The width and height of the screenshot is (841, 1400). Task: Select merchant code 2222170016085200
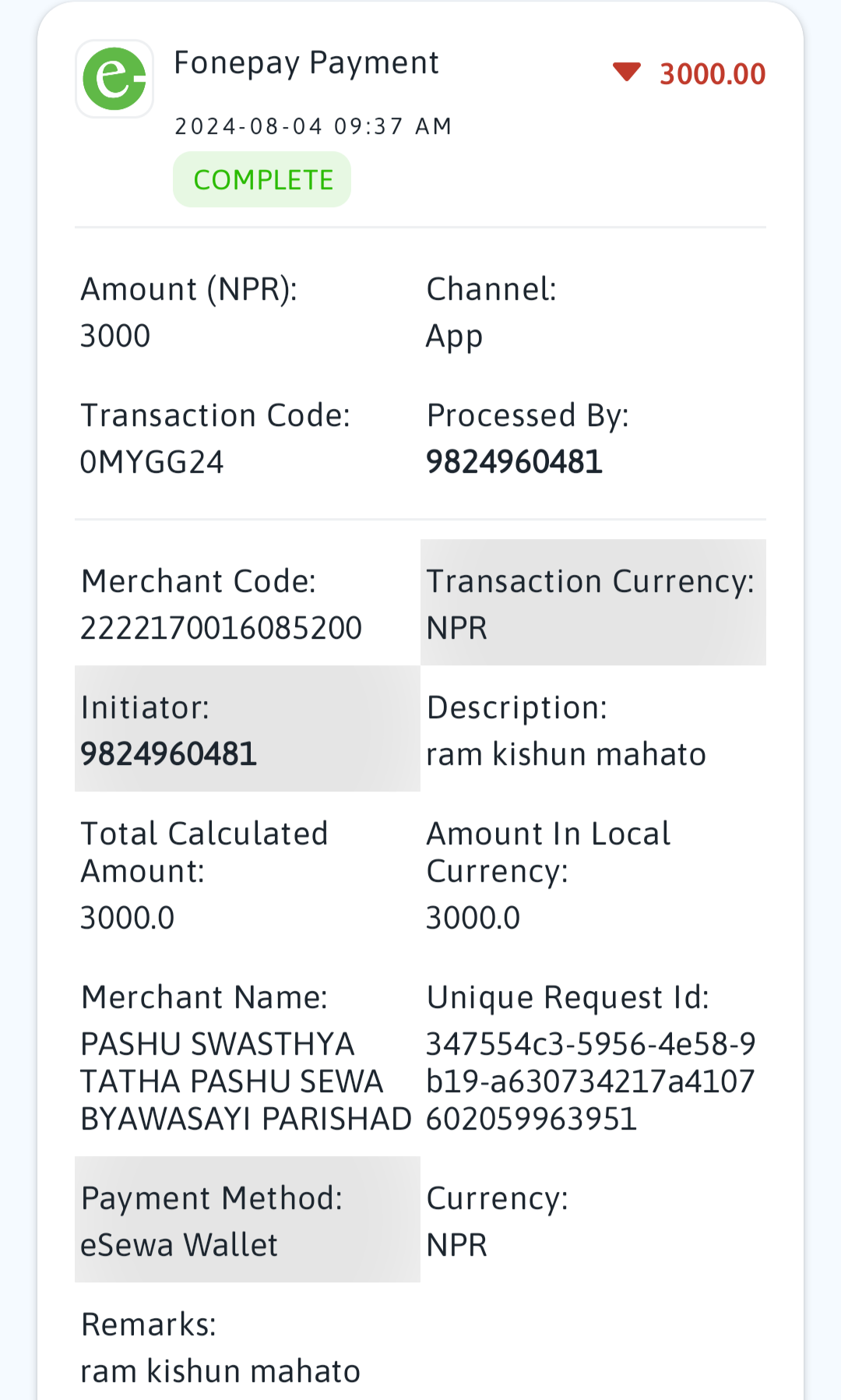click(x=221, y=628)
